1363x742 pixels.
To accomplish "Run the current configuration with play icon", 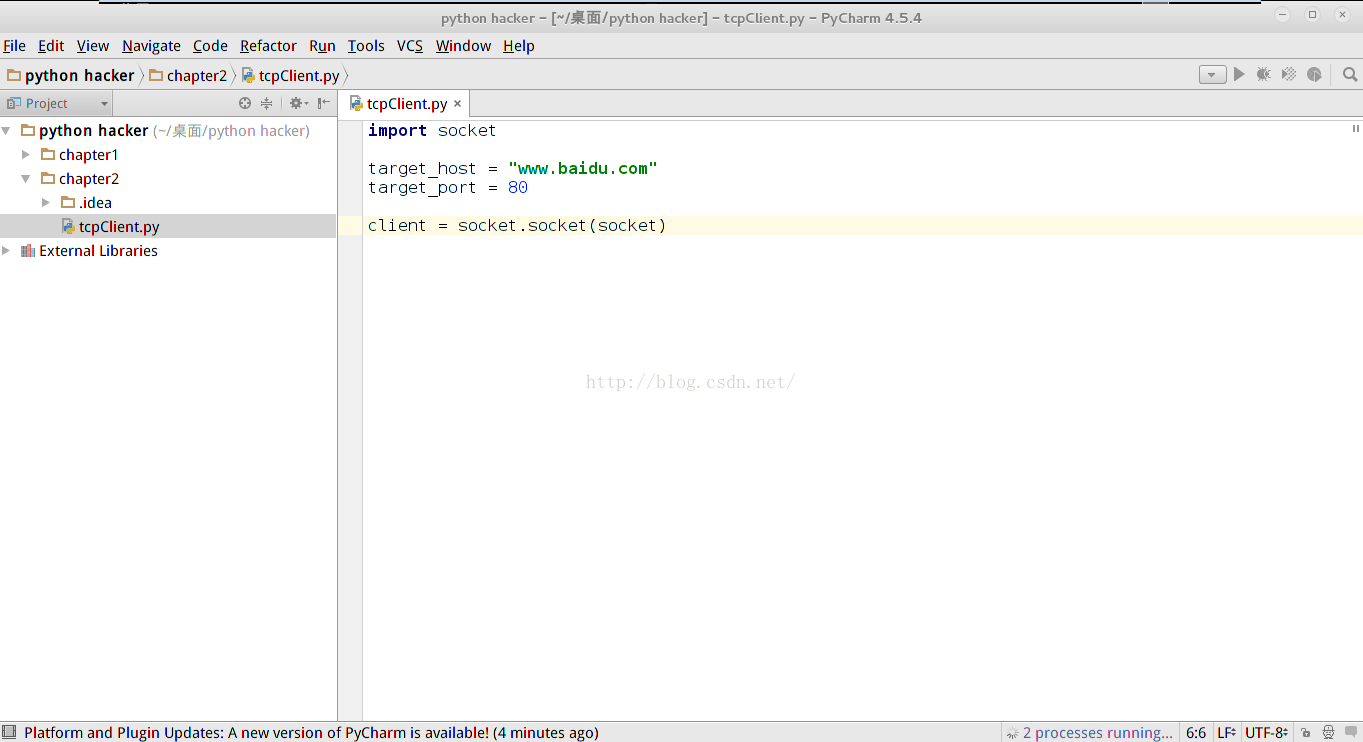I will coord(1239,74).
